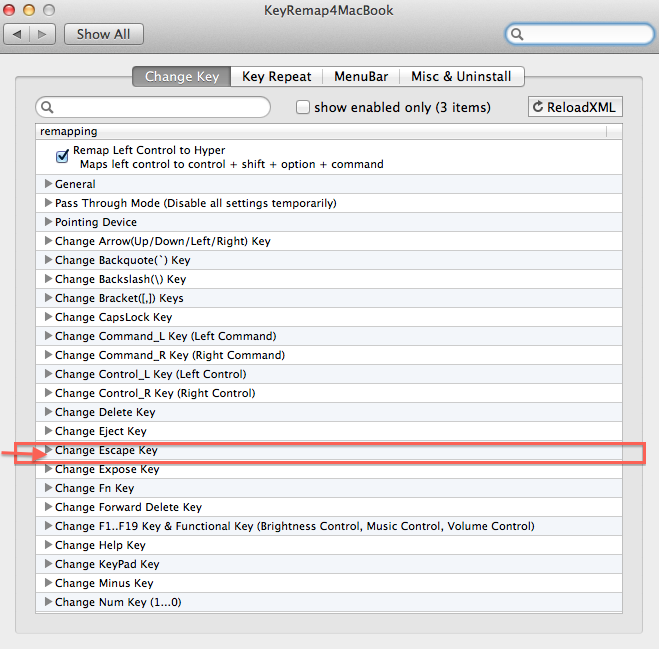
Task: Expand Change Escape Key section
Action: (47, 450)
